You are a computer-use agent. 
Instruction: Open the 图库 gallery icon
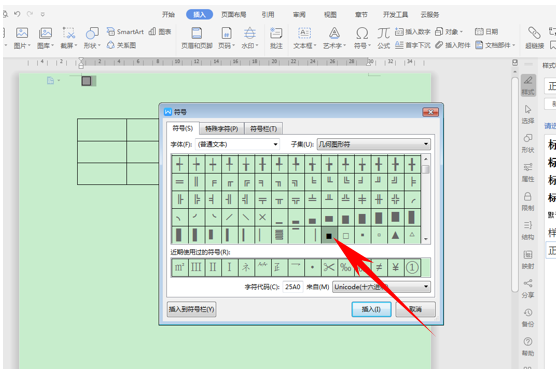click(x=45, y=33)
